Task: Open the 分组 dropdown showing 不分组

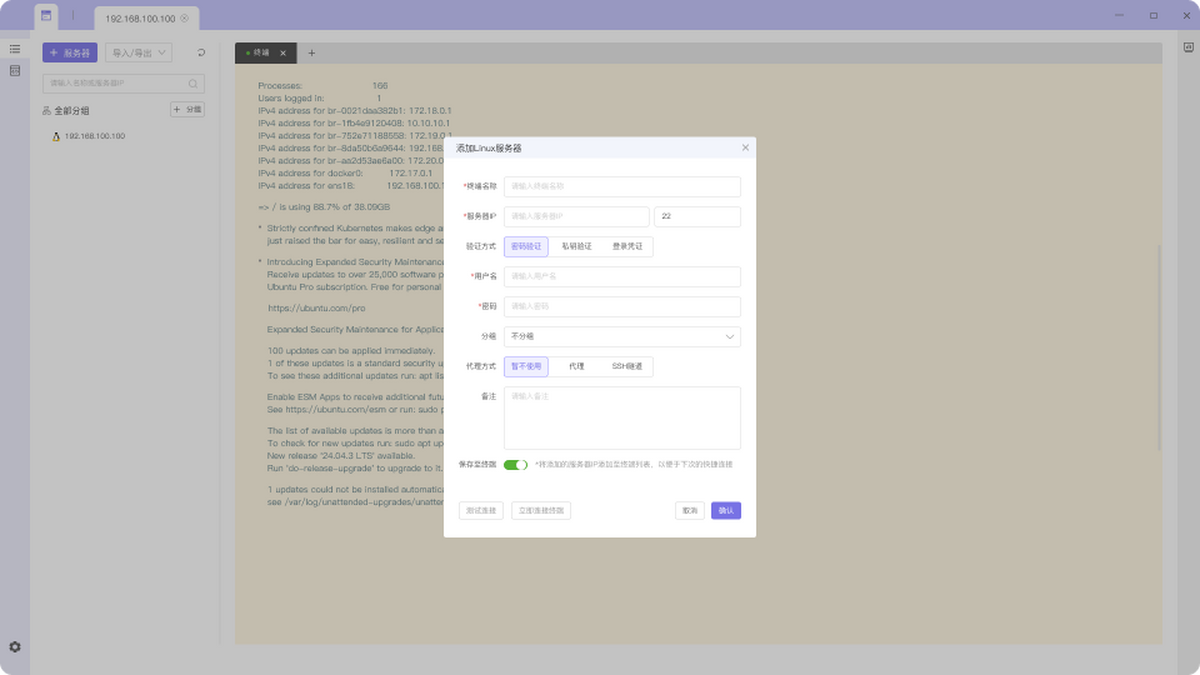Action: (621, 337)
